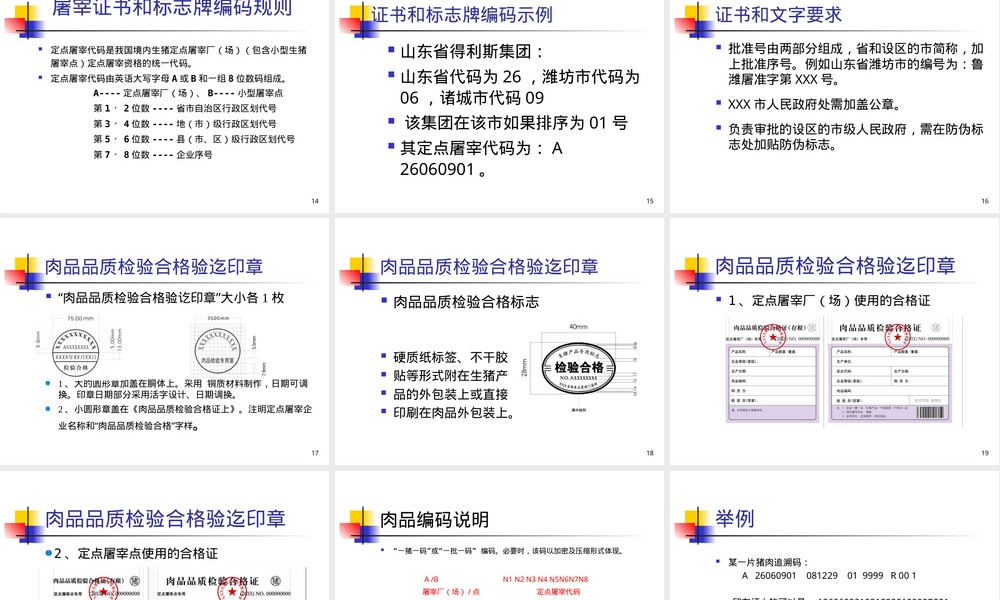Click bullet 其定点屠宰代码为：A 26060901

[481, 158]
